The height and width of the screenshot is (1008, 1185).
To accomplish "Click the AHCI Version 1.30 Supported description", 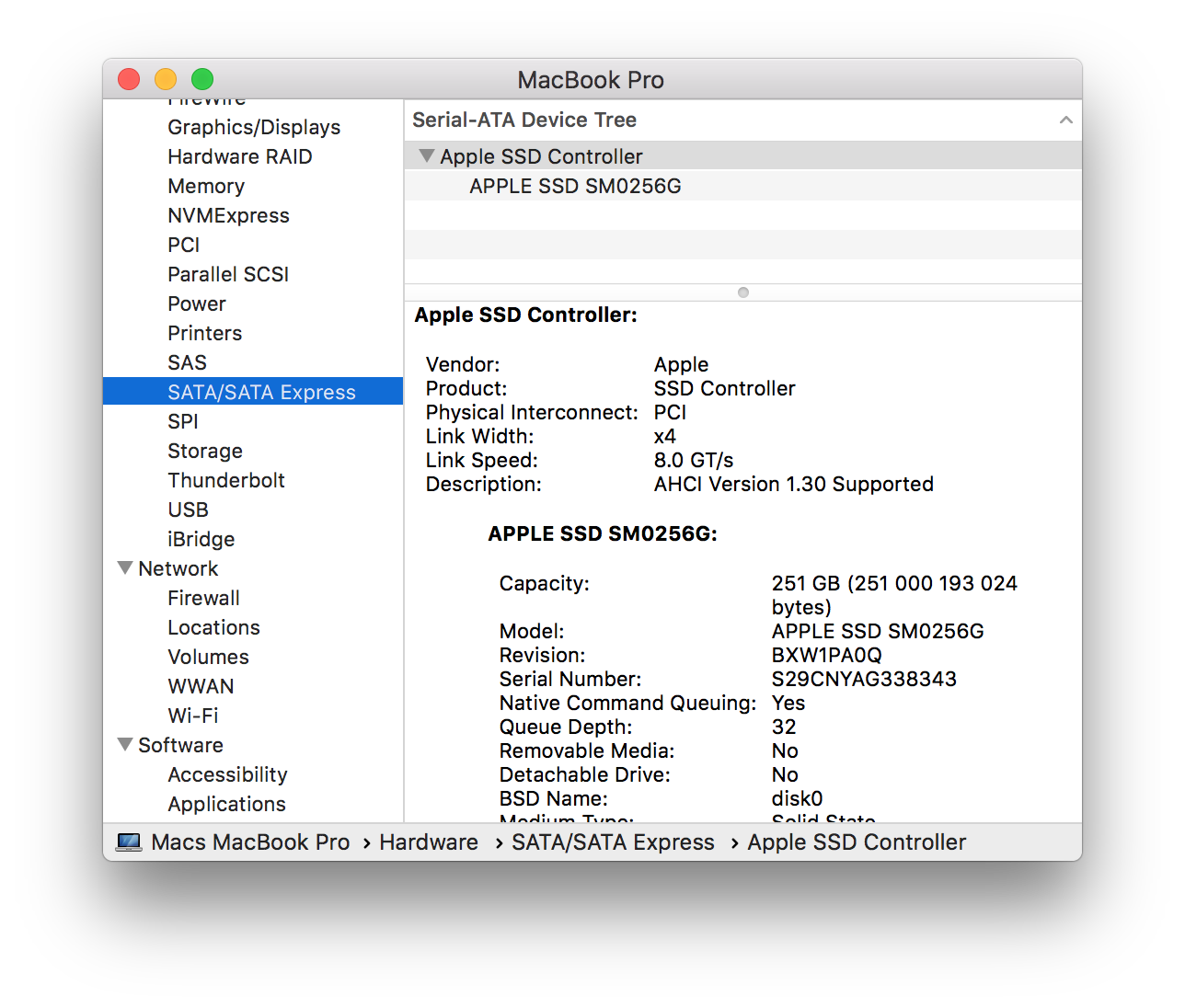I will click(794, 484).
